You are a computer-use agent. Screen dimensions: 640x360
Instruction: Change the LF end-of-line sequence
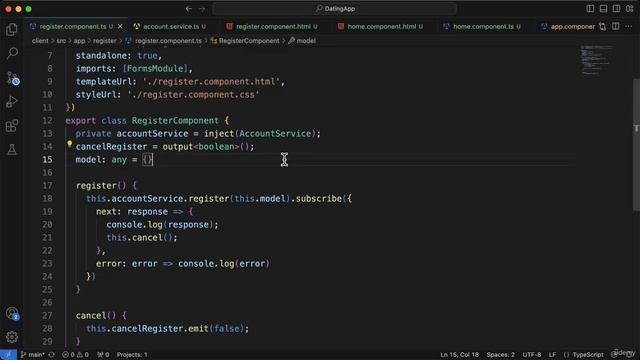(552, 355)
